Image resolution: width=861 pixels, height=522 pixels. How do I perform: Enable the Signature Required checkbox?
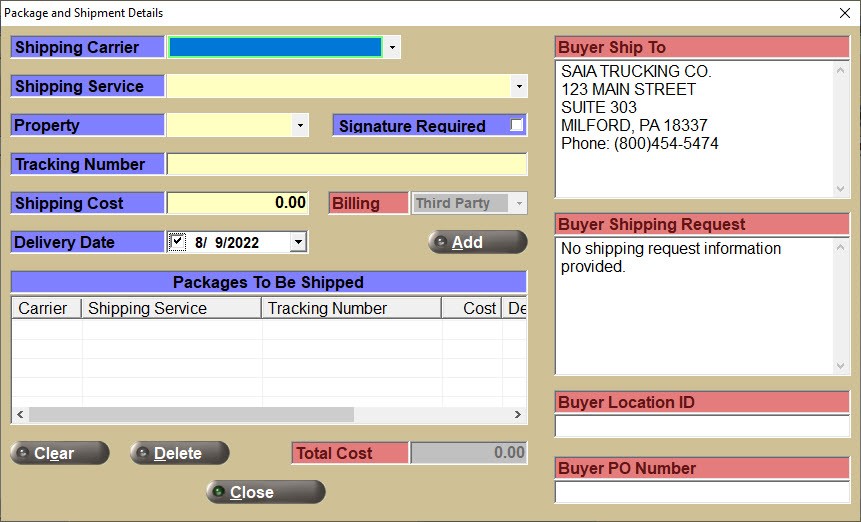pos(516,125)
